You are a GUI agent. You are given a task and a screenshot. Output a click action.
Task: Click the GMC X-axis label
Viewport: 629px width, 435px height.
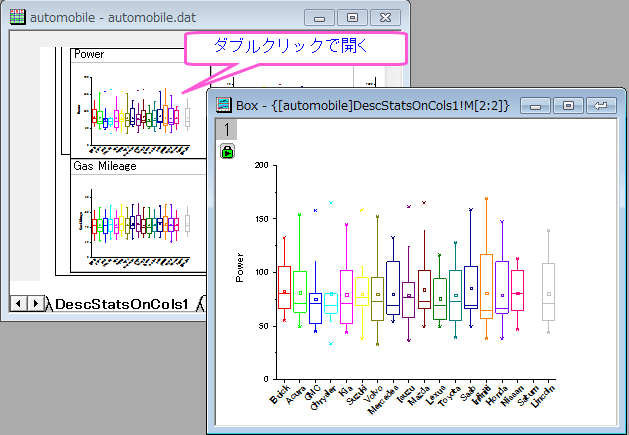(312, 392)
